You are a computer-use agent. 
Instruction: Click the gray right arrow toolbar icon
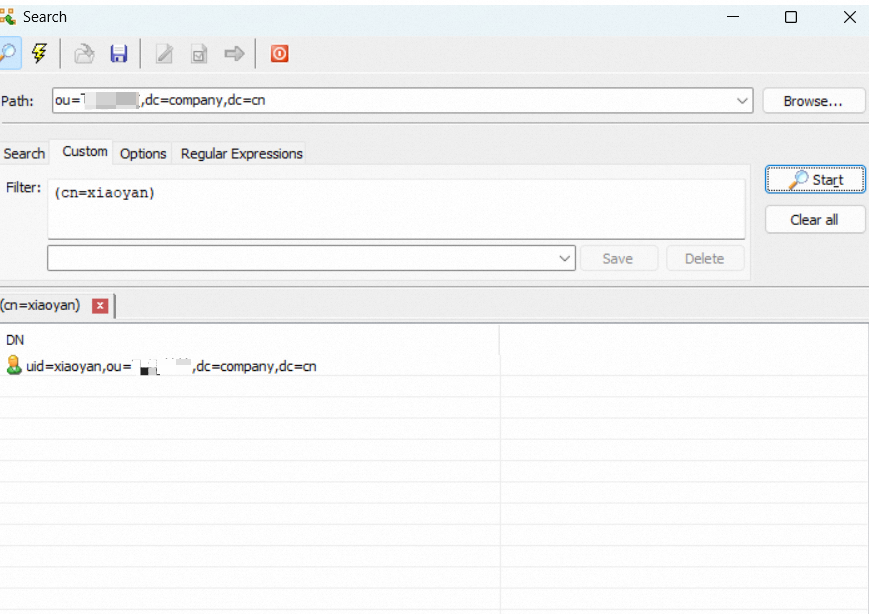[x=234, y=54]
